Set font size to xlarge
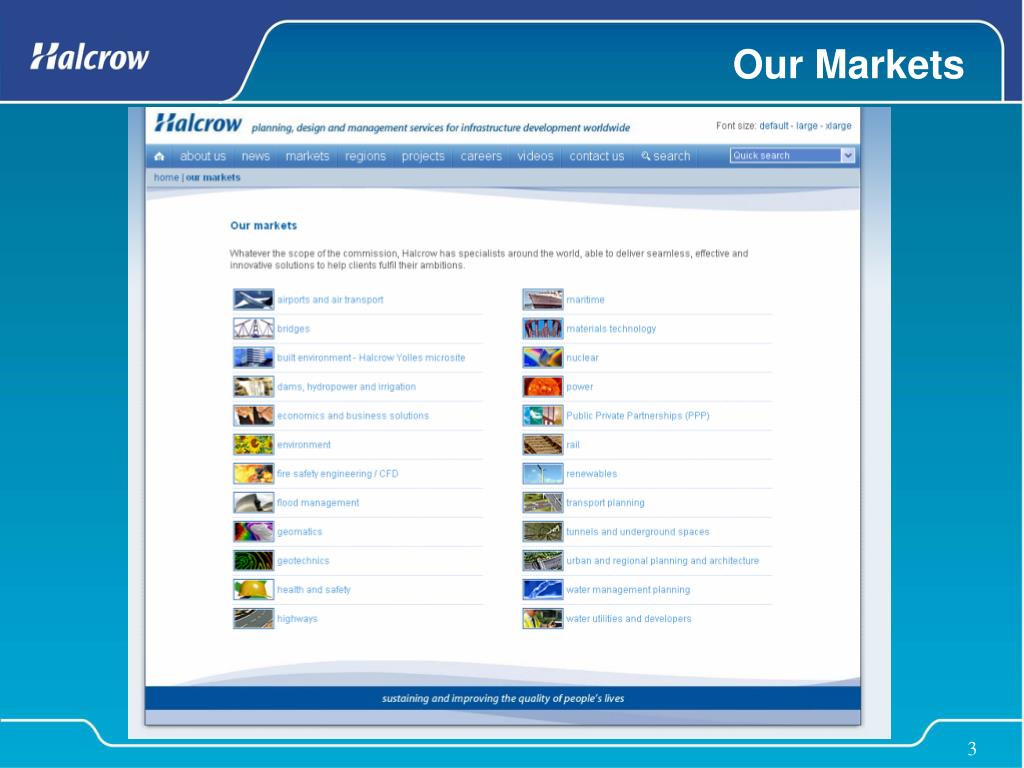 coord(839,125)
